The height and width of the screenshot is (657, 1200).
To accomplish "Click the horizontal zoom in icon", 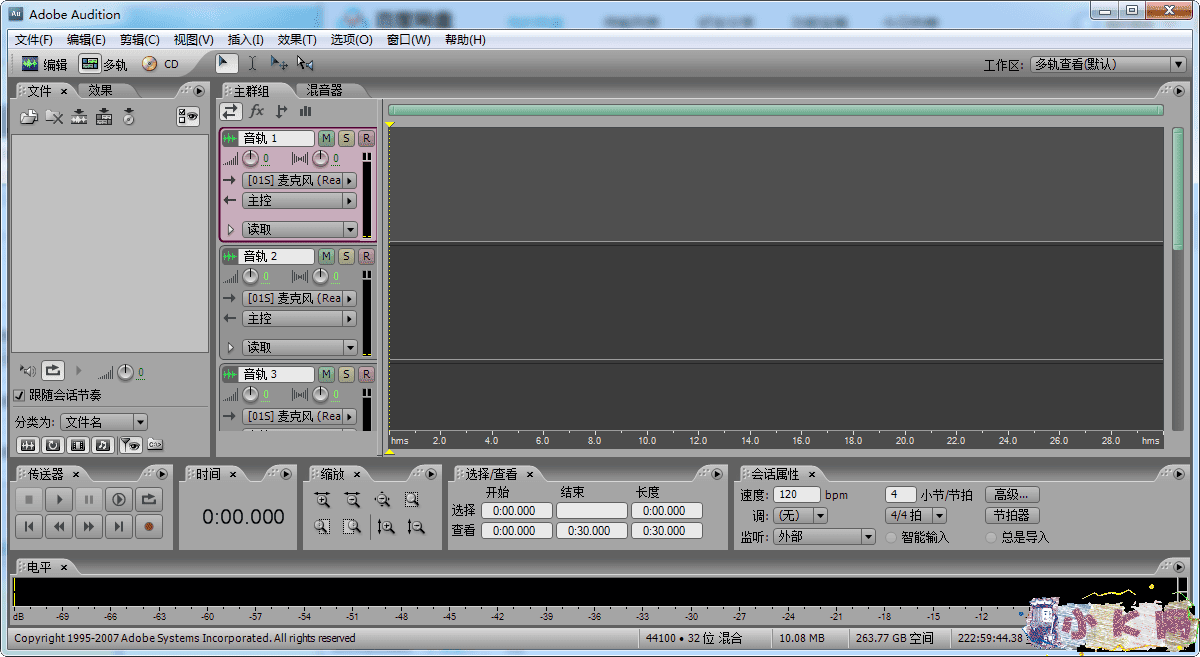I will point(322,500).
